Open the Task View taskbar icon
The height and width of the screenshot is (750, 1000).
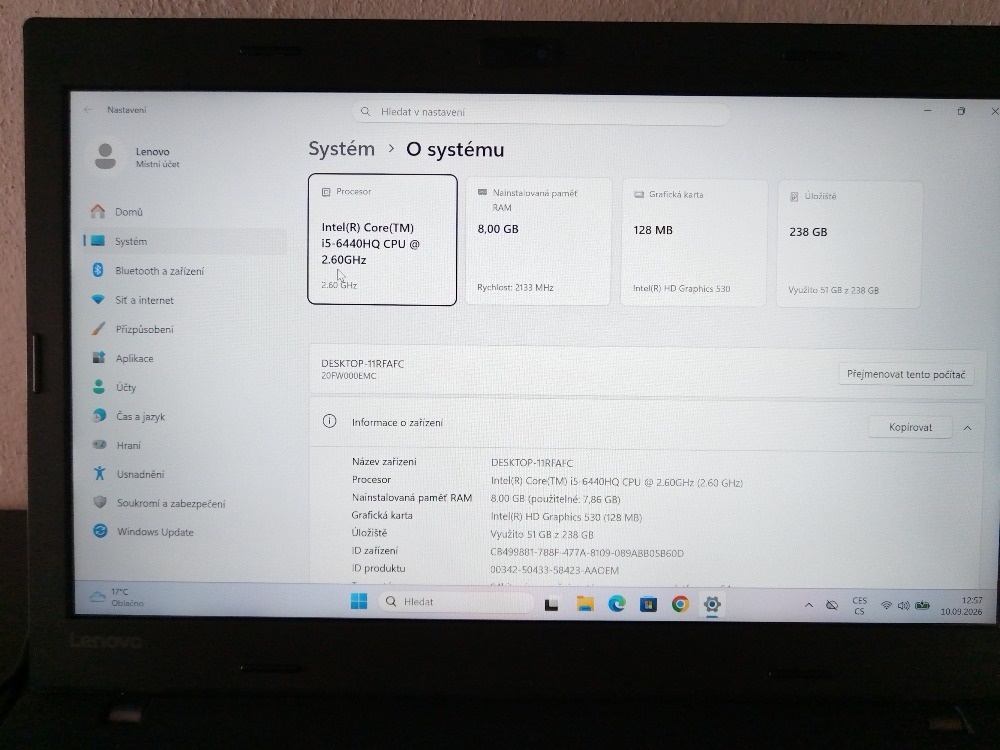coord(552,603)
